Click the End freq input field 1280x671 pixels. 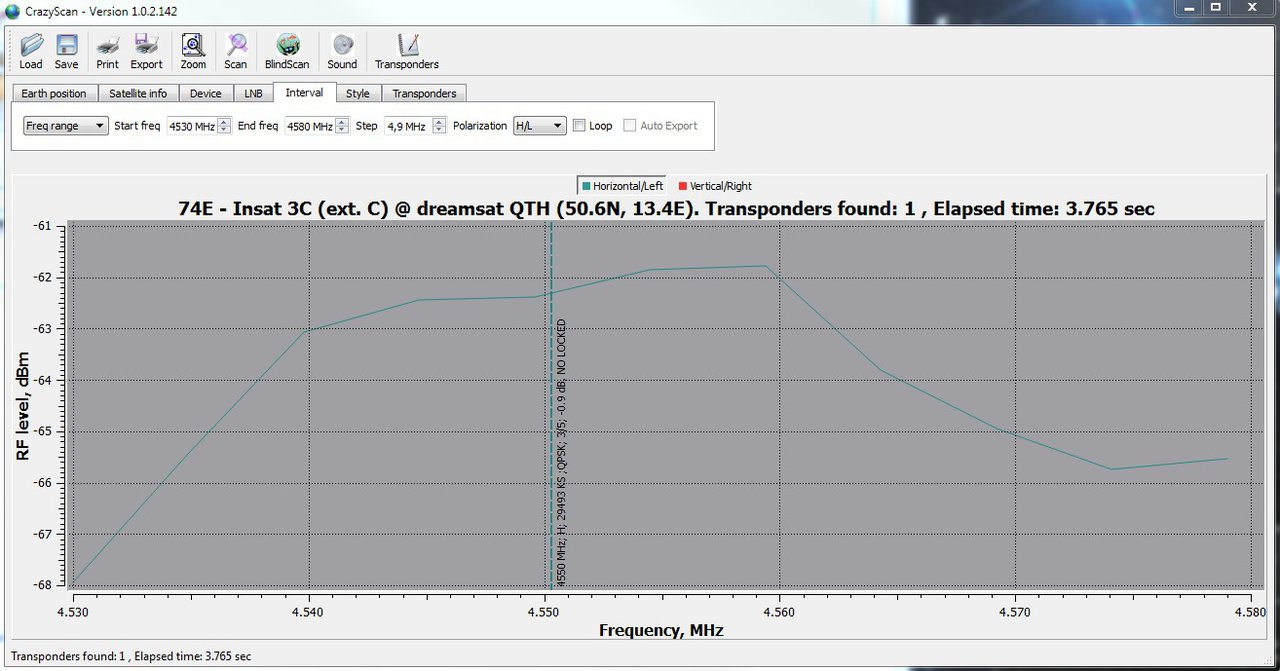309,126
